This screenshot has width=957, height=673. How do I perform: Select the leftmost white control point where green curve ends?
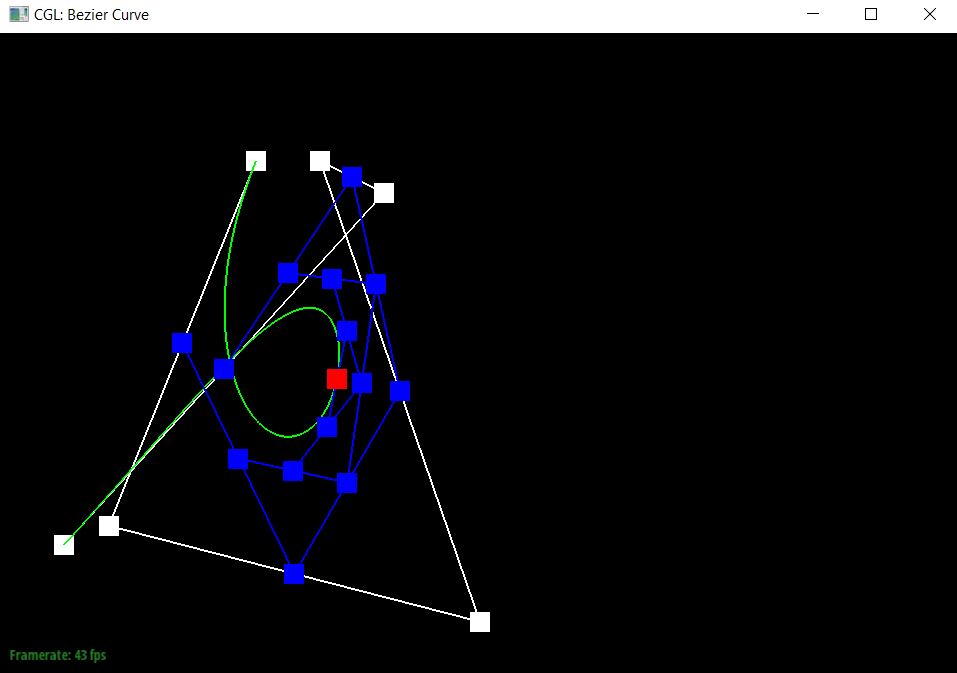coord(64,545)
